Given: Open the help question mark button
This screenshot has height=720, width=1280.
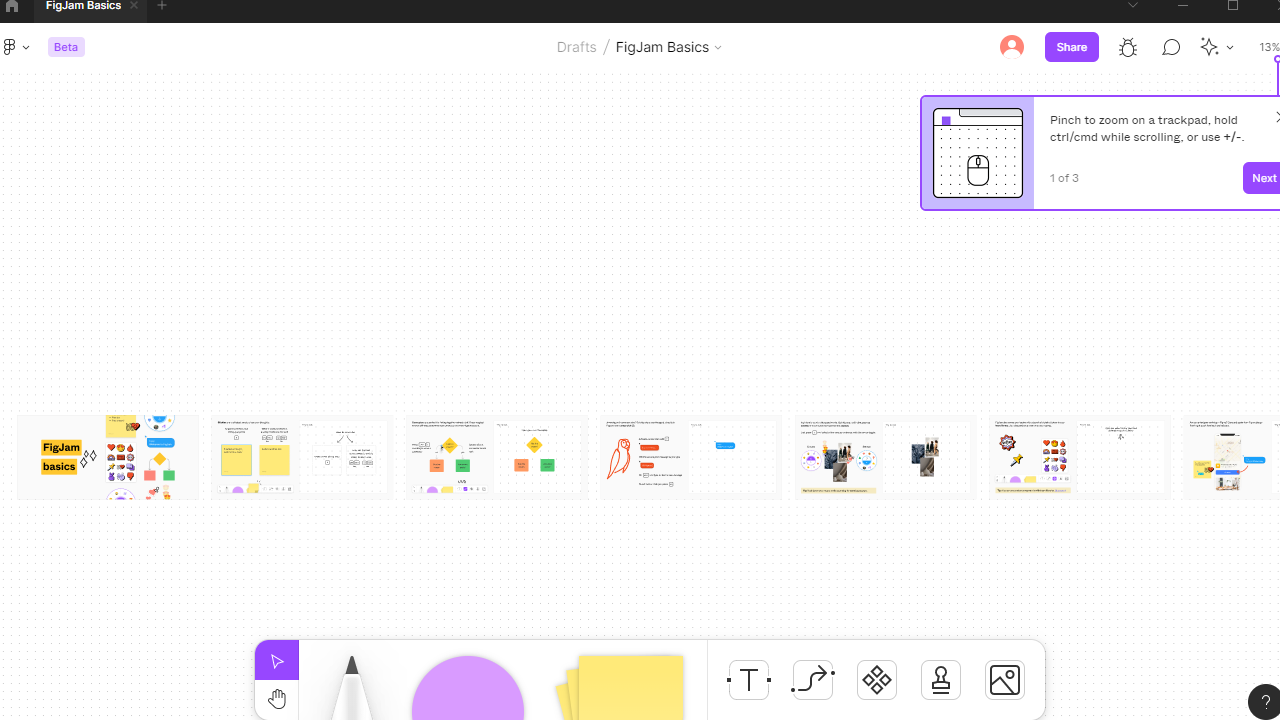Looking at the screenshot, I should click(1265, 702).
